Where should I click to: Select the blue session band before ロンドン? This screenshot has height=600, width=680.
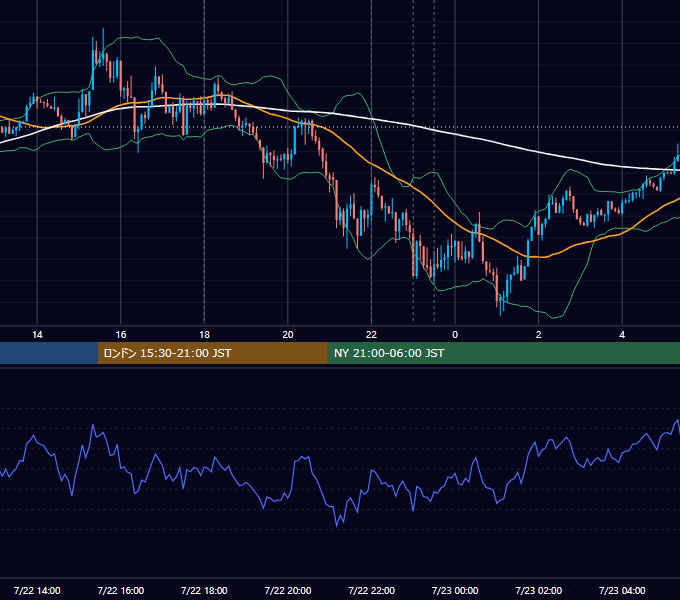pyautogui.click(x=49, y=353)
